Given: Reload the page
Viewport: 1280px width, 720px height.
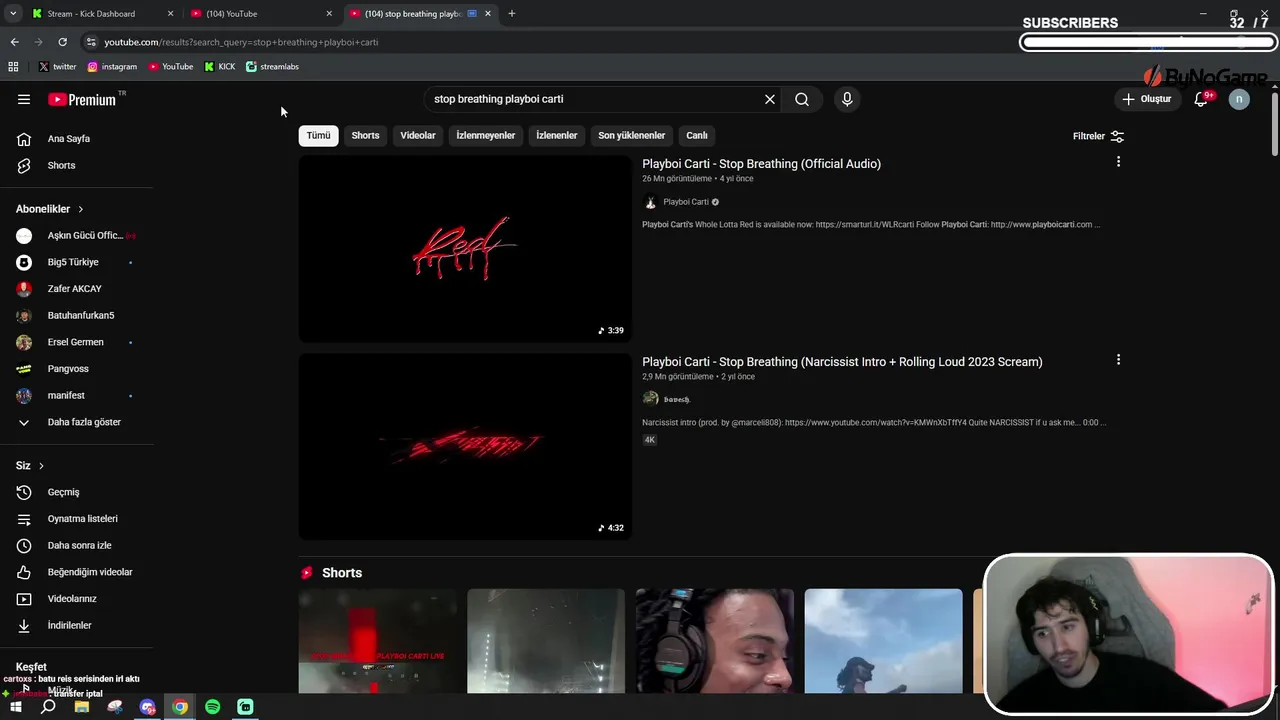Looking at the screenshot, I should [x=62, y=42].
